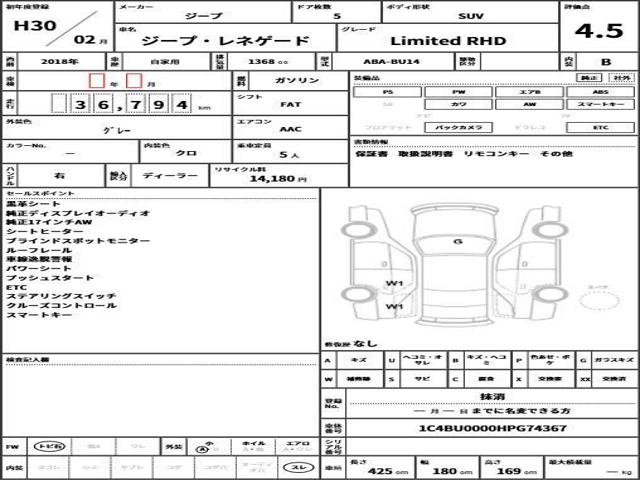Select the FAT shift value
Image resolution: width=640 pixels, height=480 pixels.
pyautogui.click(x=290, y=104)
